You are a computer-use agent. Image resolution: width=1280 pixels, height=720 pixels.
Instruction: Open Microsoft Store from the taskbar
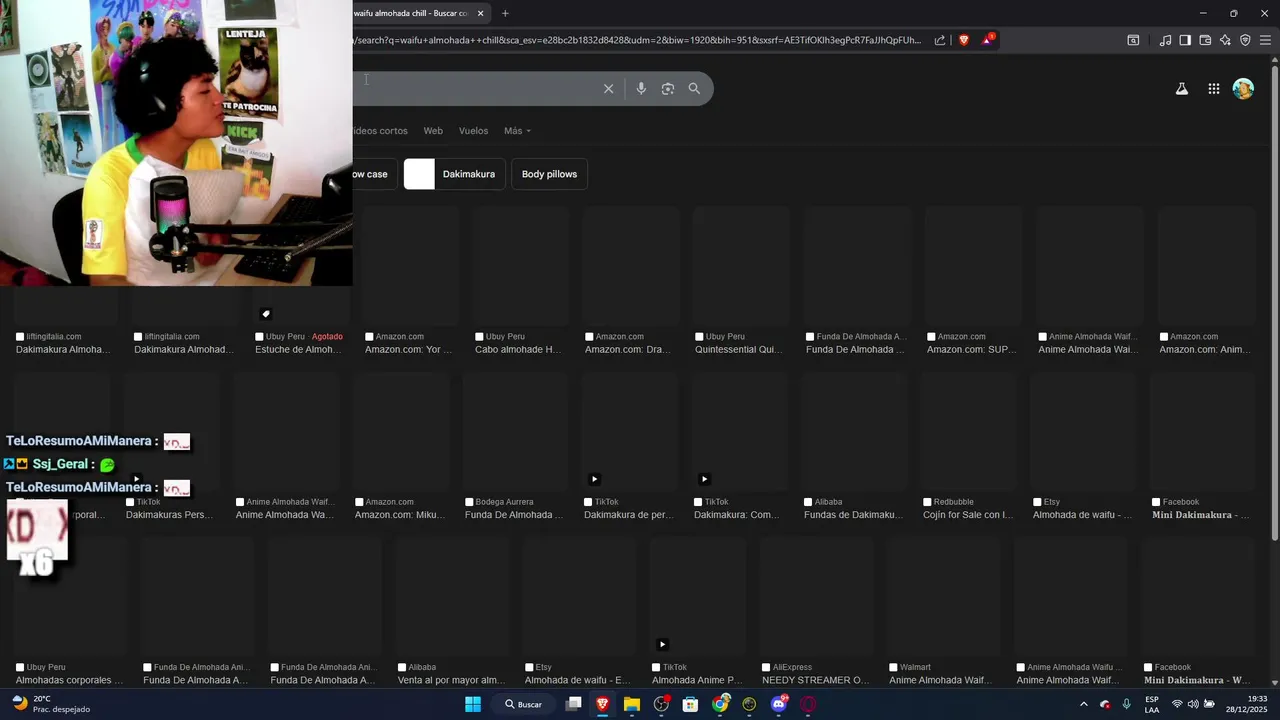pyautogui.click(x=690, y=704)
